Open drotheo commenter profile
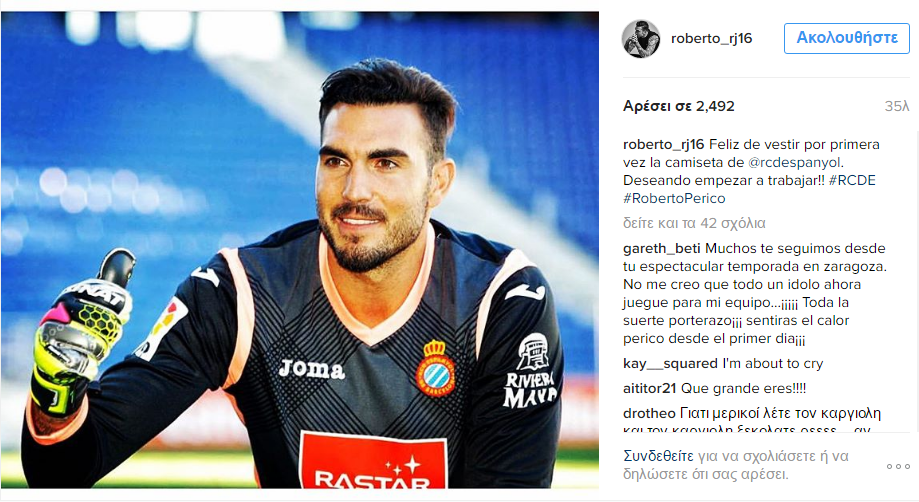919x502 pixels. click(649, 414)
